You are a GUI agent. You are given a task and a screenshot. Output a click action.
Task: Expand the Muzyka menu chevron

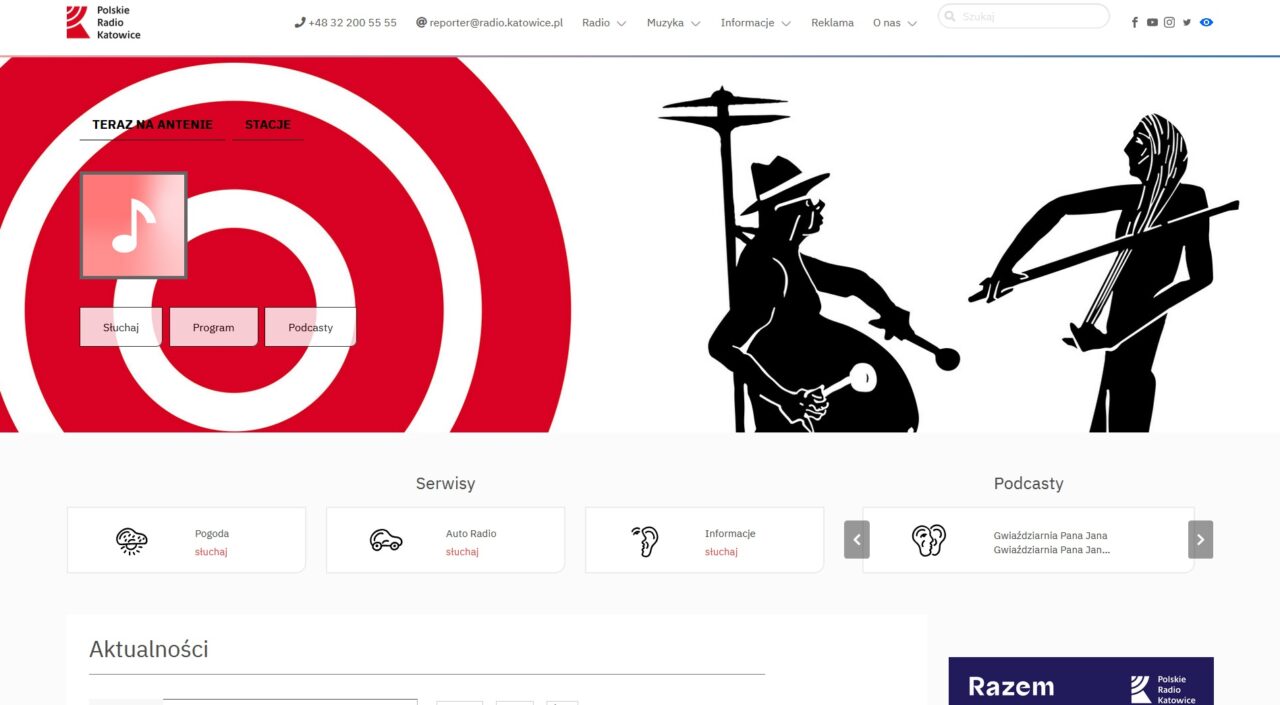(695, 23)
